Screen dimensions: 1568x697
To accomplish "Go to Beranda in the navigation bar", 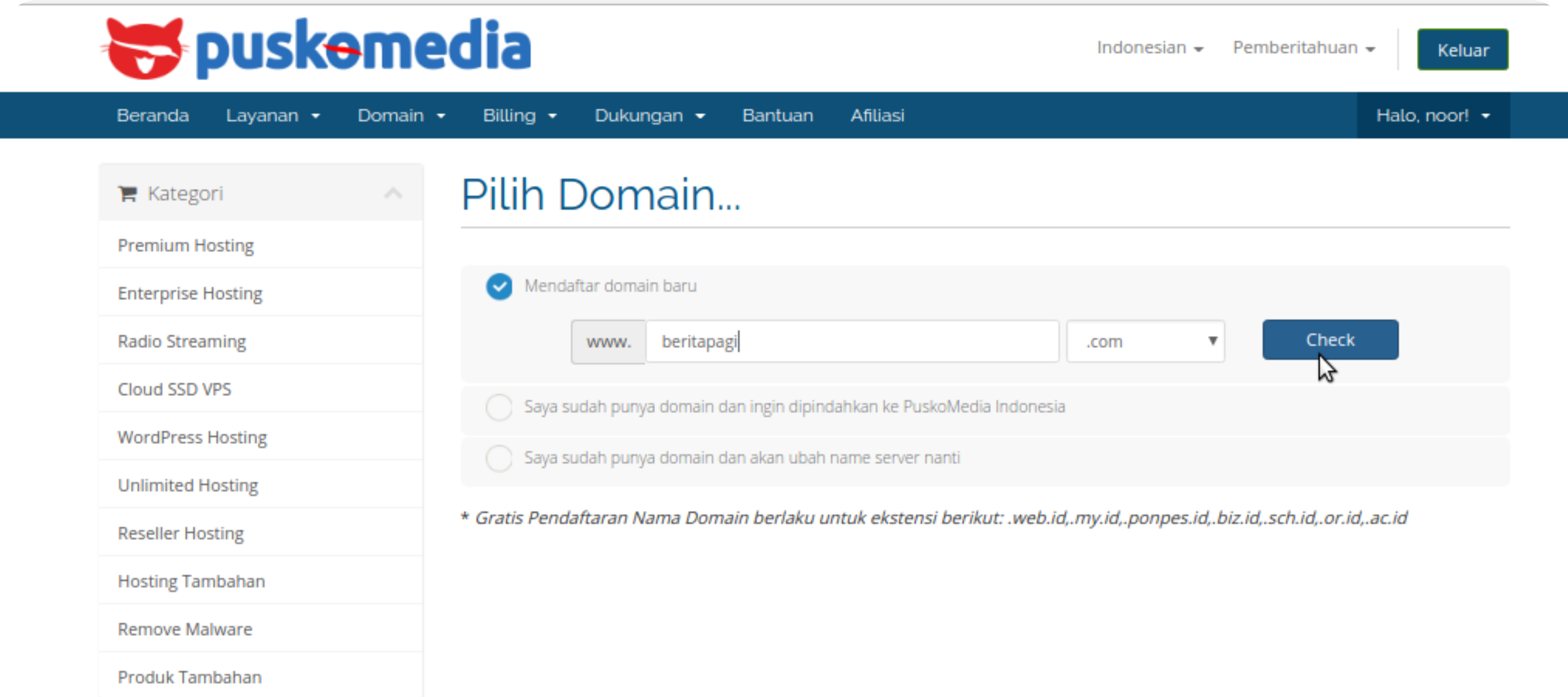I will click(153, 116).
